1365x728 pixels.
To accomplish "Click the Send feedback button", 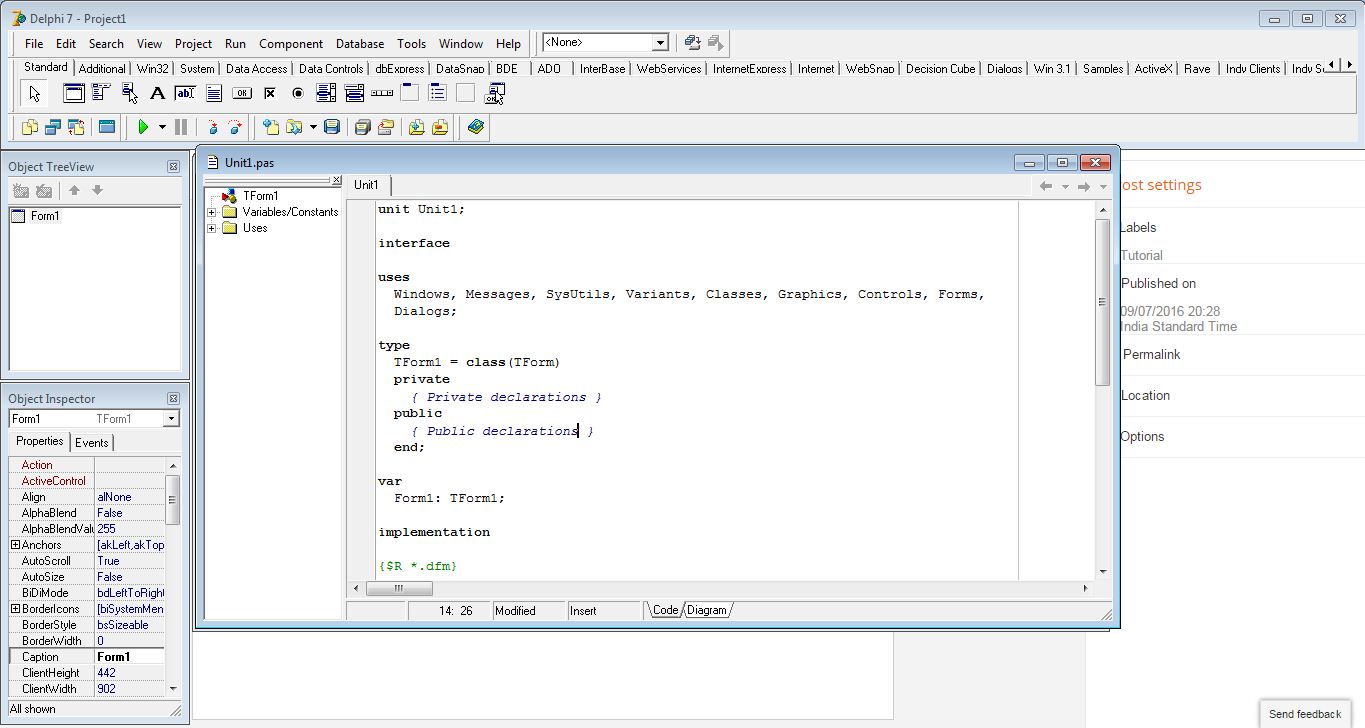I will [x=1305, y=714].
